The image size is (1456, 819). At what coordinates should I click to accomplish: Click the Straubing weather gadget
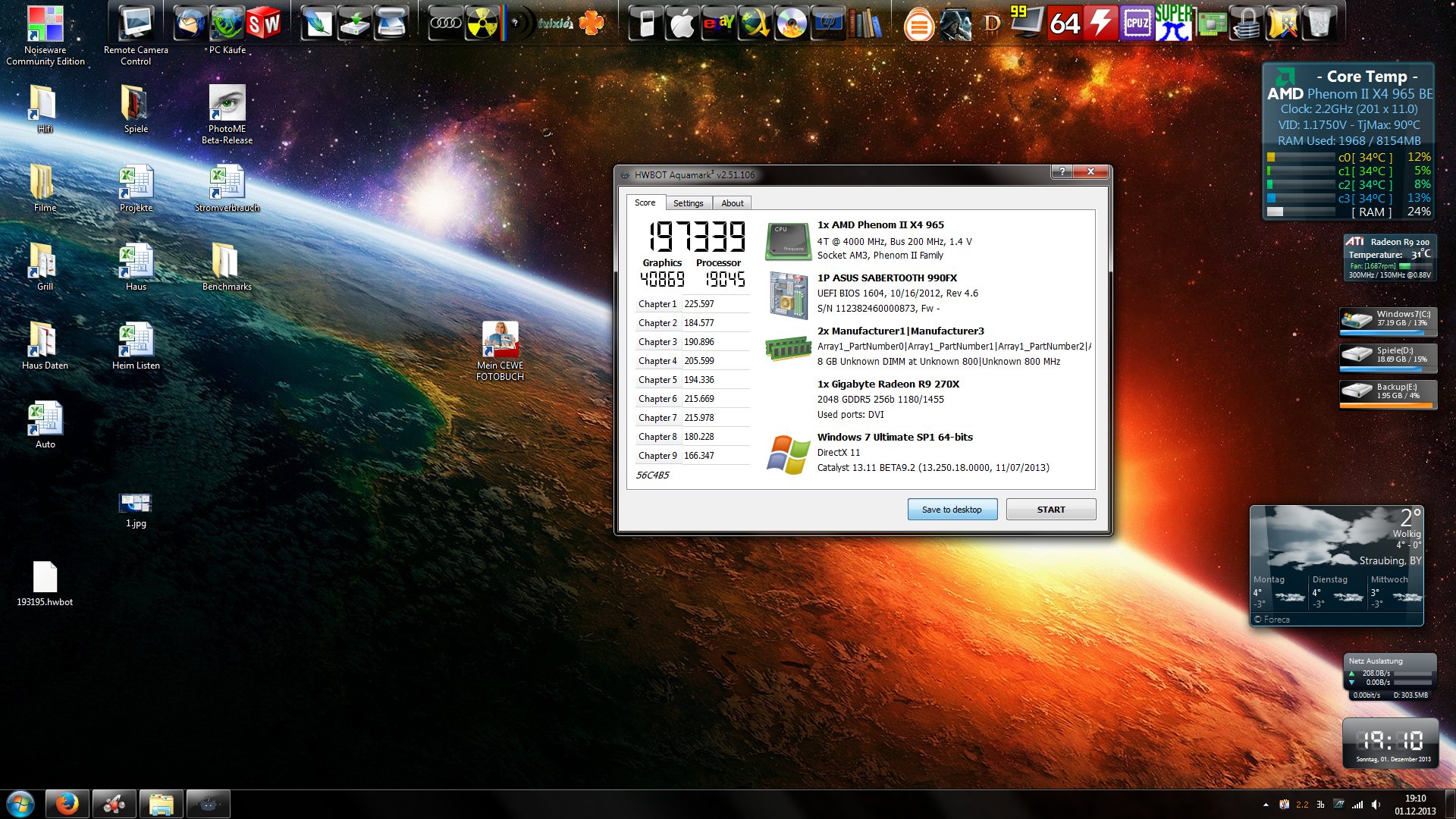[x=1336, y=565]
